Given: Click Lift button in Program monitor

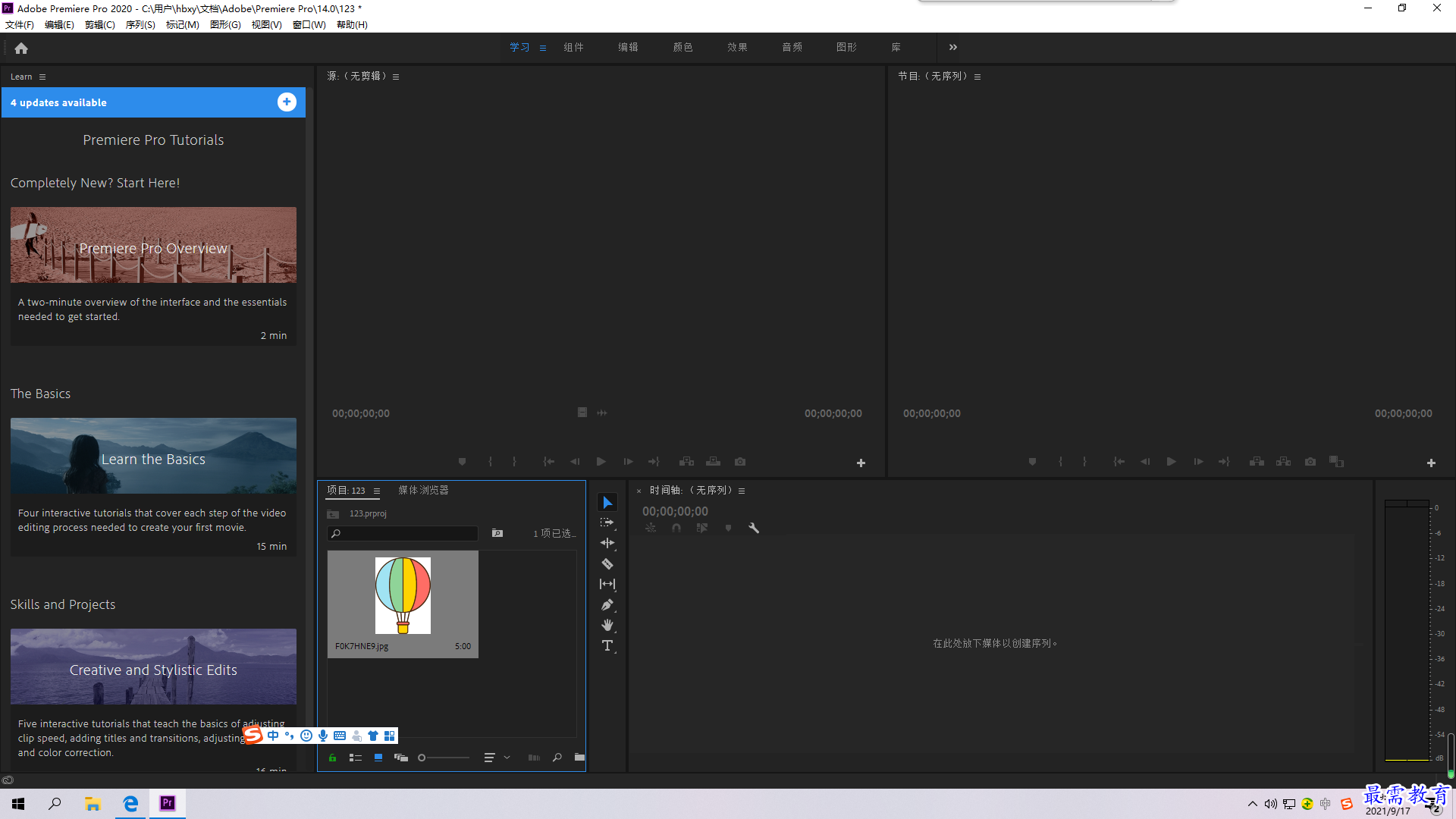Looking at the screenshot, I should tap(1257, 462).
